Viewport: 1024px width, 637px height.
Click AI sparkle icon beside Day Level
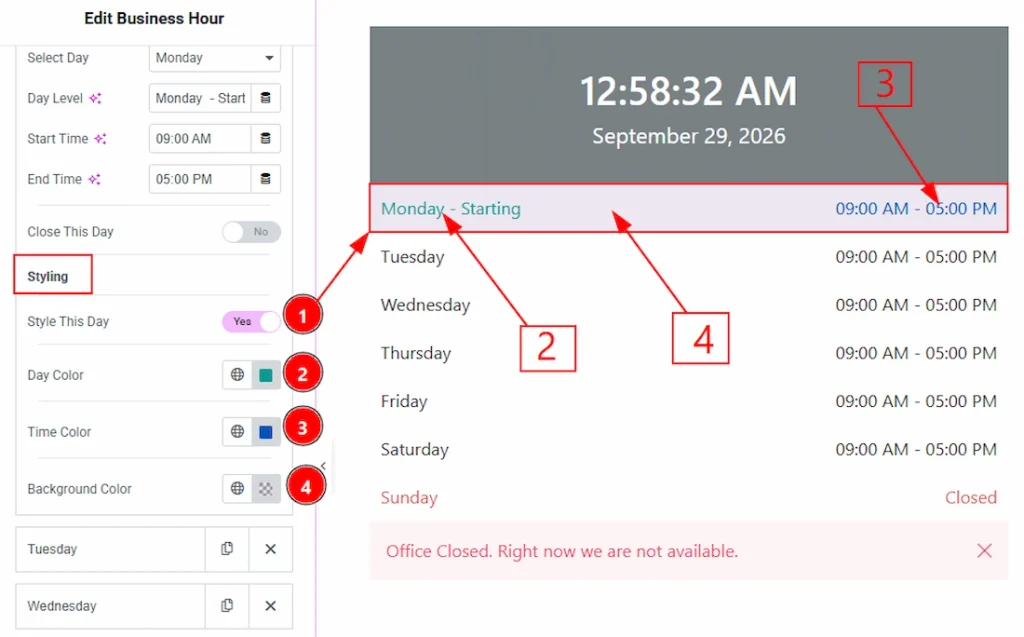[95, 98]
